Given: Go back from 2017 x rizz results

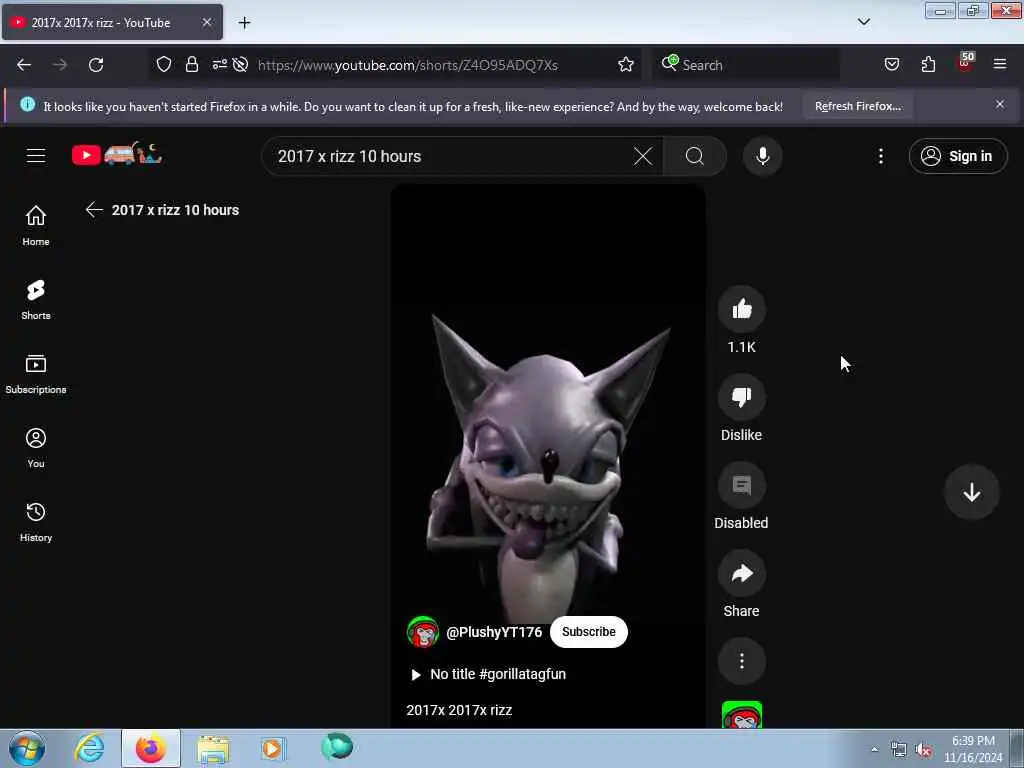Looking at the screenshot, I should [94, 210].
